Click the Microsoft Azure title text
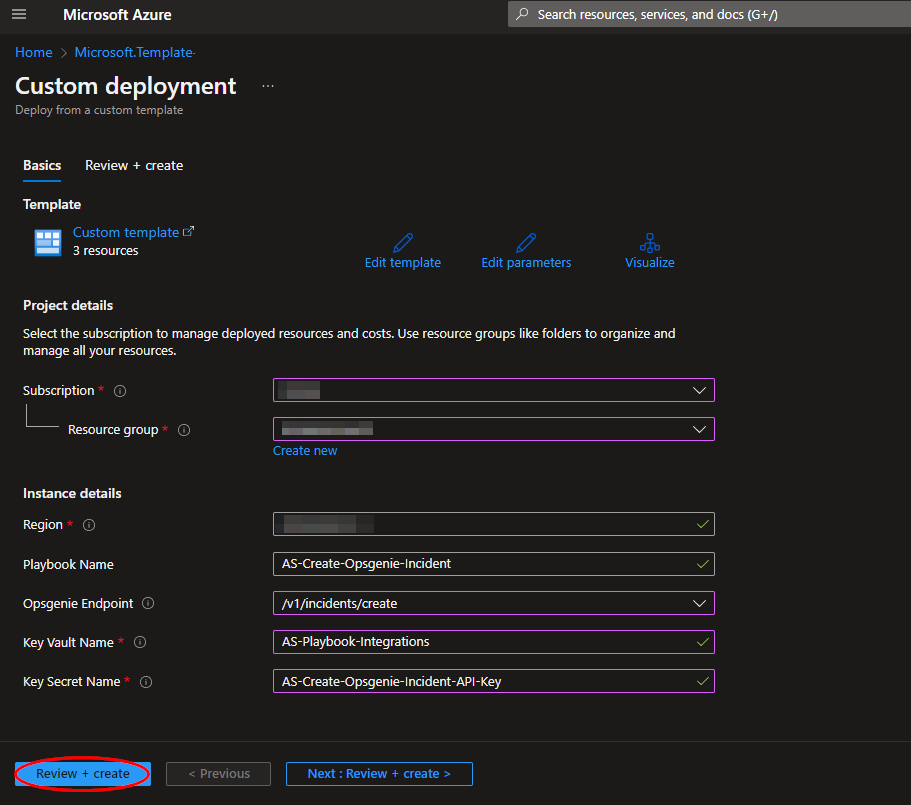This screenshot has height=805, width=911. click(x=117, y=15)
